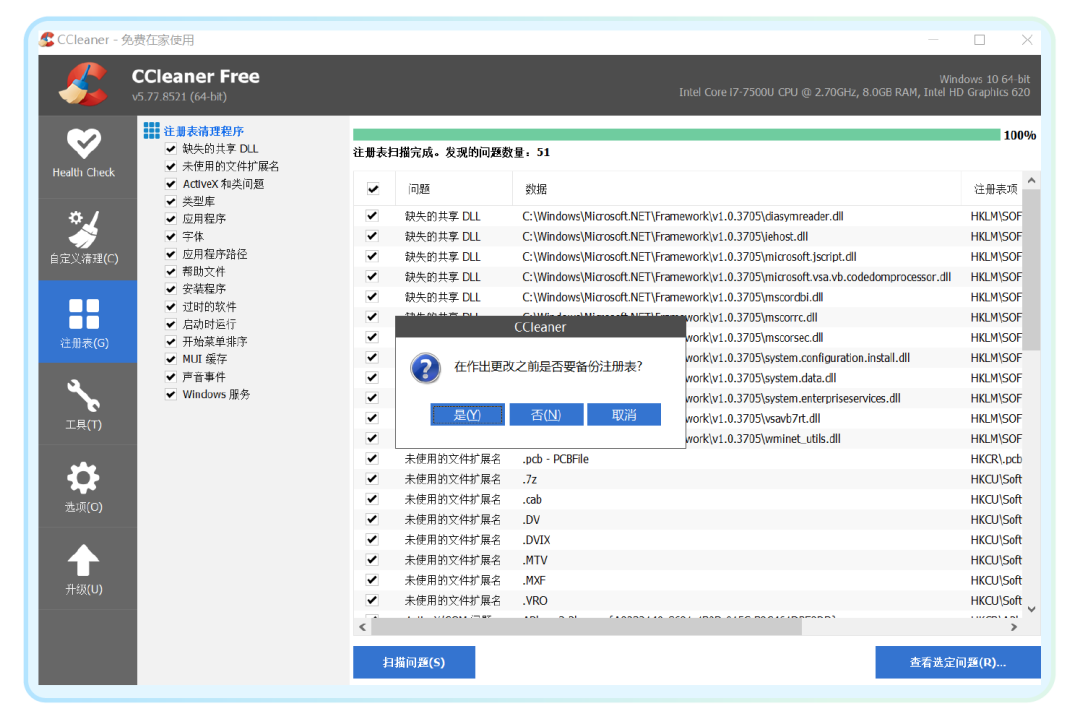
Task: Click the horizontal scrollbar thumb
Action: pyautogui.click(x=586, y=627)
